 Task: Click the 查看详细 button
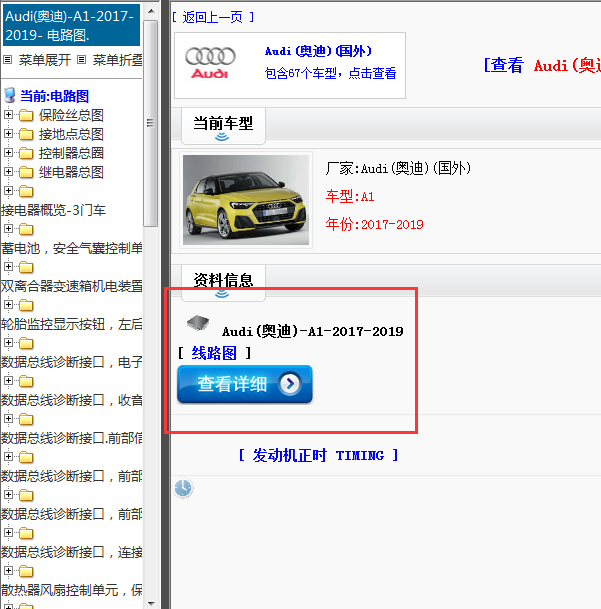pos(245,384)
